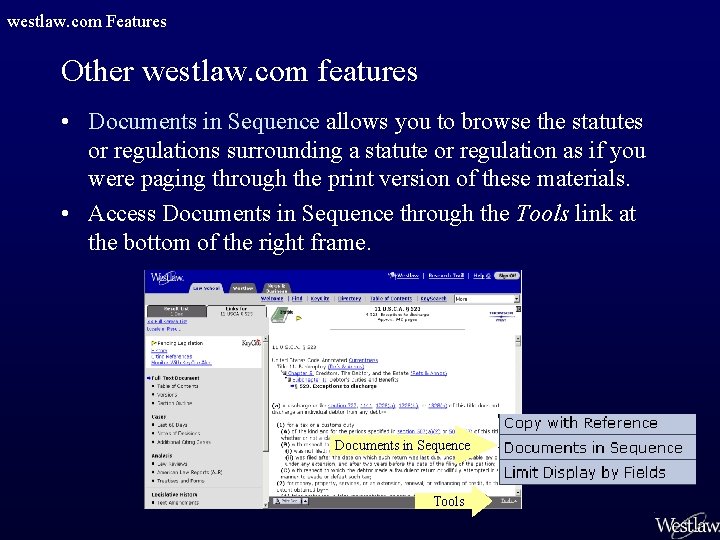This screenshot has height=540, width=720.
Task: Click the left panel scroll-down arrow
Action: (265, 505)
